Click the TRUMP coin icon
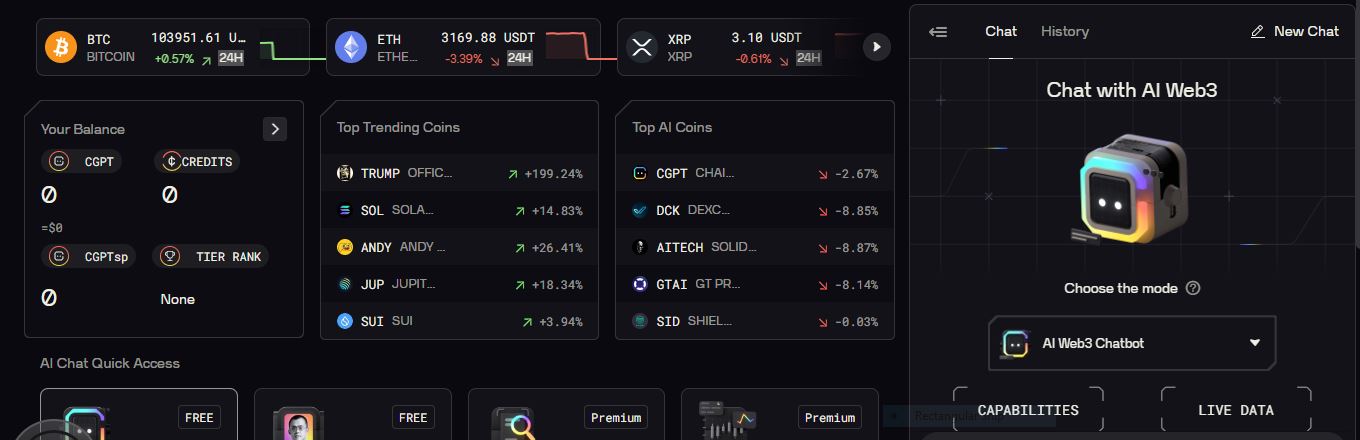 pos(345,173)
